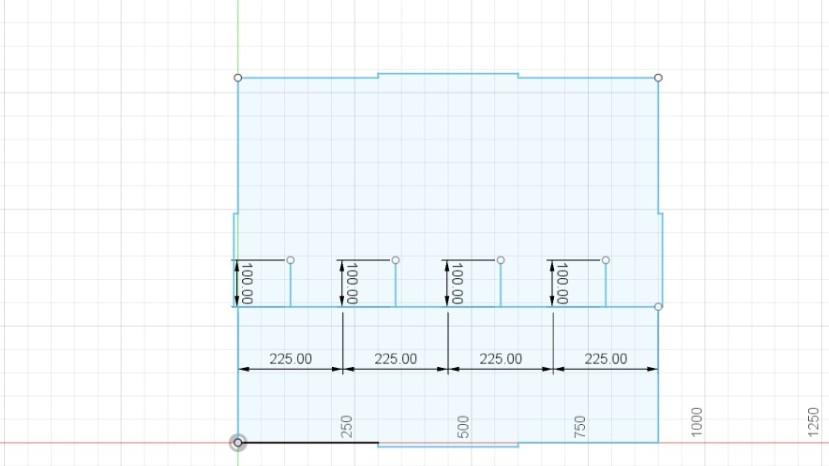Select the rightmost 225.00 horizontal dimension

coord(606,359)
